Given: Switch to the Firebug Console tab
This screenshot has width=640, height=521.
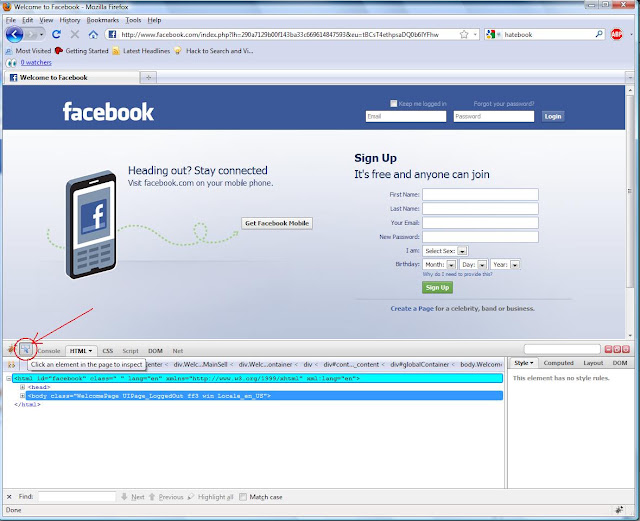Looking at the screenshot, I should coord(49,350).
